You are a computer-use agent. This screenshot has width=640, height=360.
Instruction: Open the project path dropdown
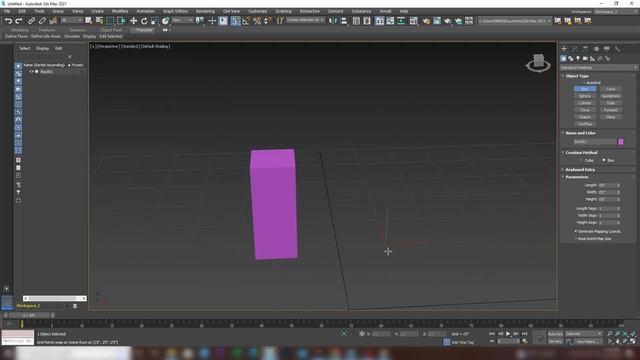tap(514, 20)
